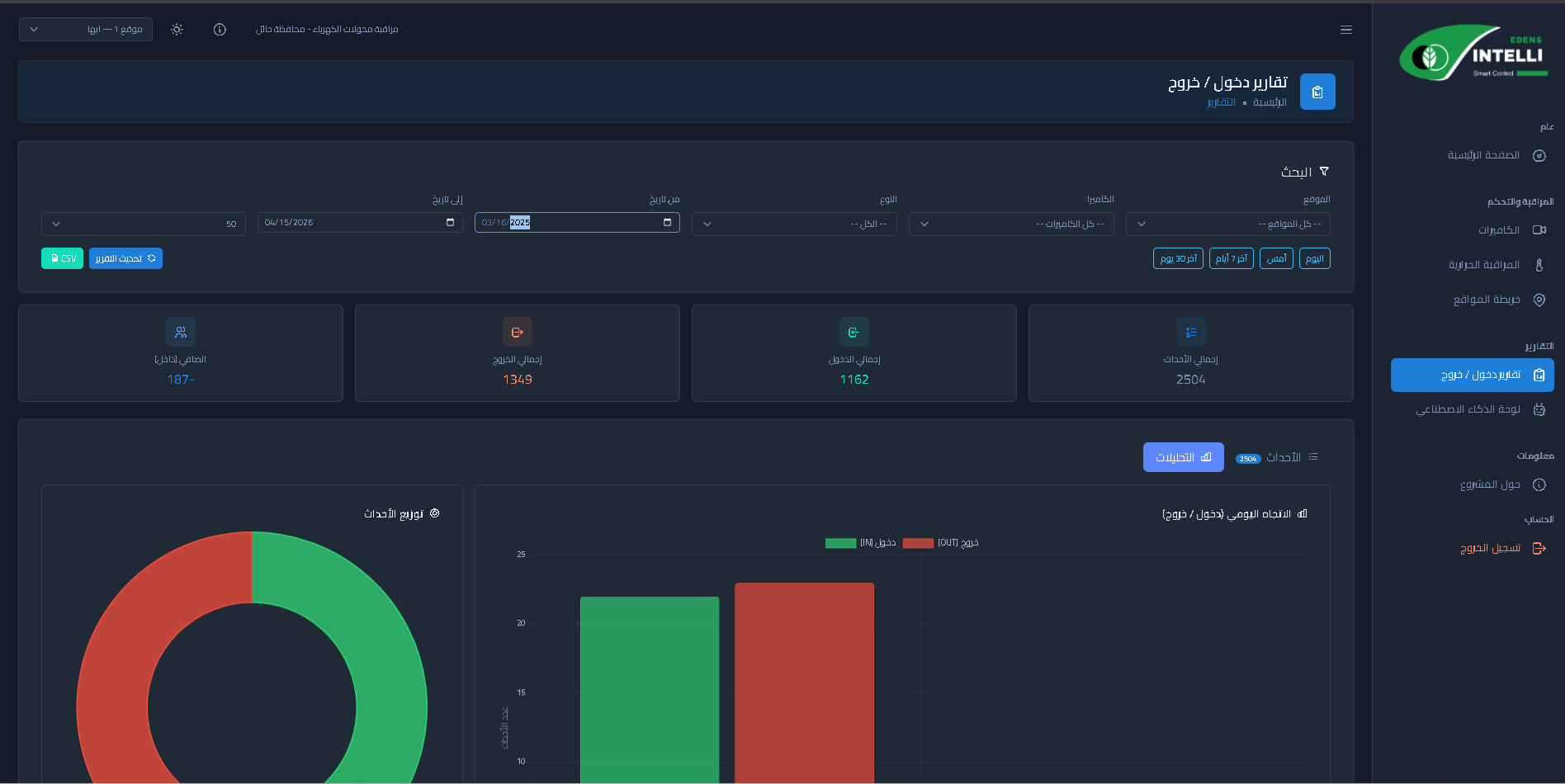Image resolution: width=1565 pixels, height=784 pixels.
Task: Click the blue report icon beside the page title
Action: (1317, 92)
